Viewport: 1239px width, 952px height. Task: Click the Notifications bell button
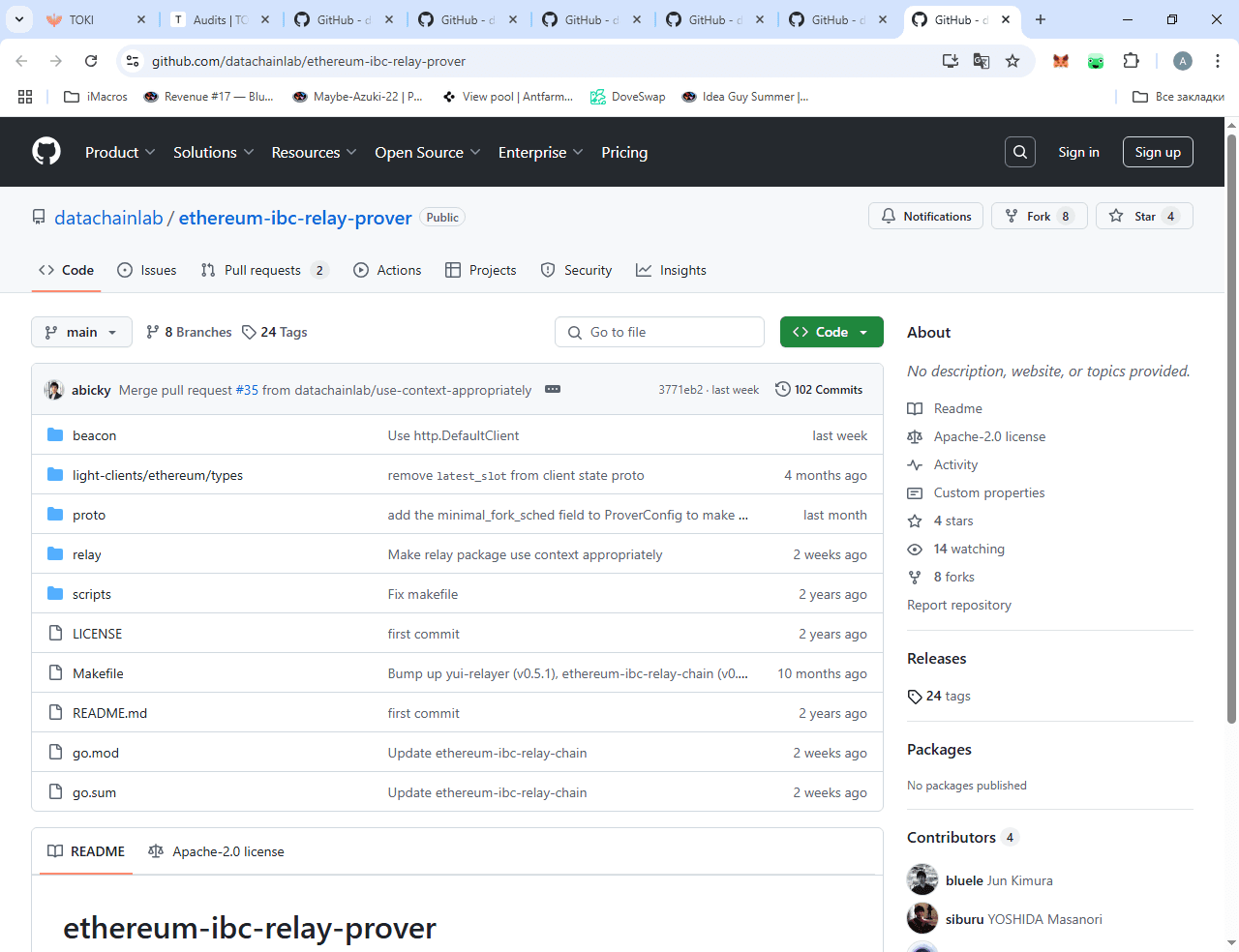pos(926,216)
